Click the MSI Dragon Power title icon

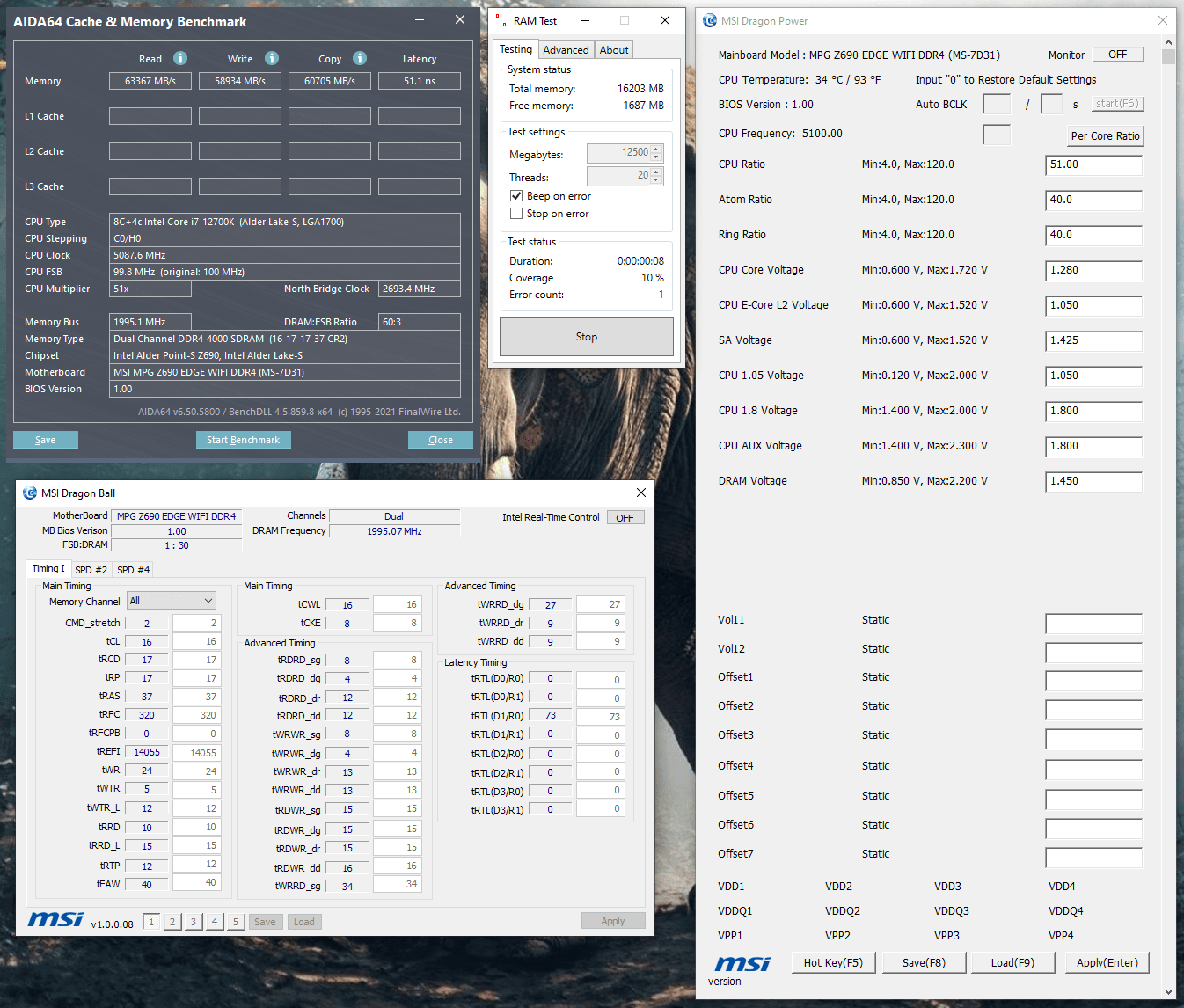coord(710,20)
